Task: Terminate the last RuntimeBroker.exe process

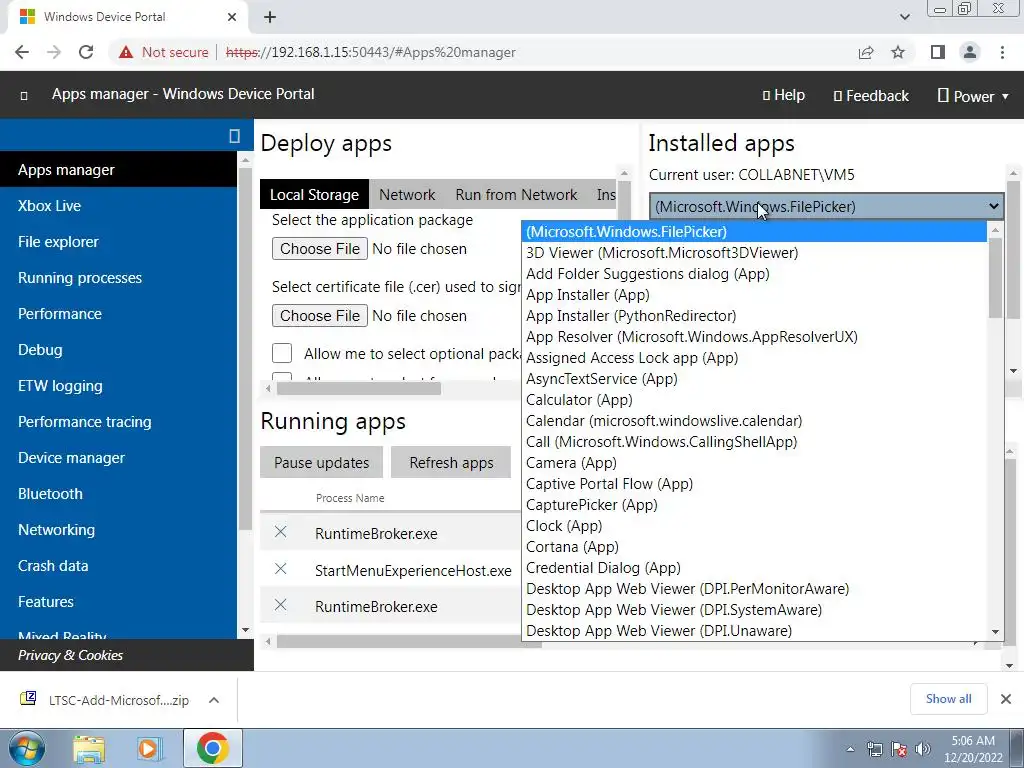Action: pos(281,605)
